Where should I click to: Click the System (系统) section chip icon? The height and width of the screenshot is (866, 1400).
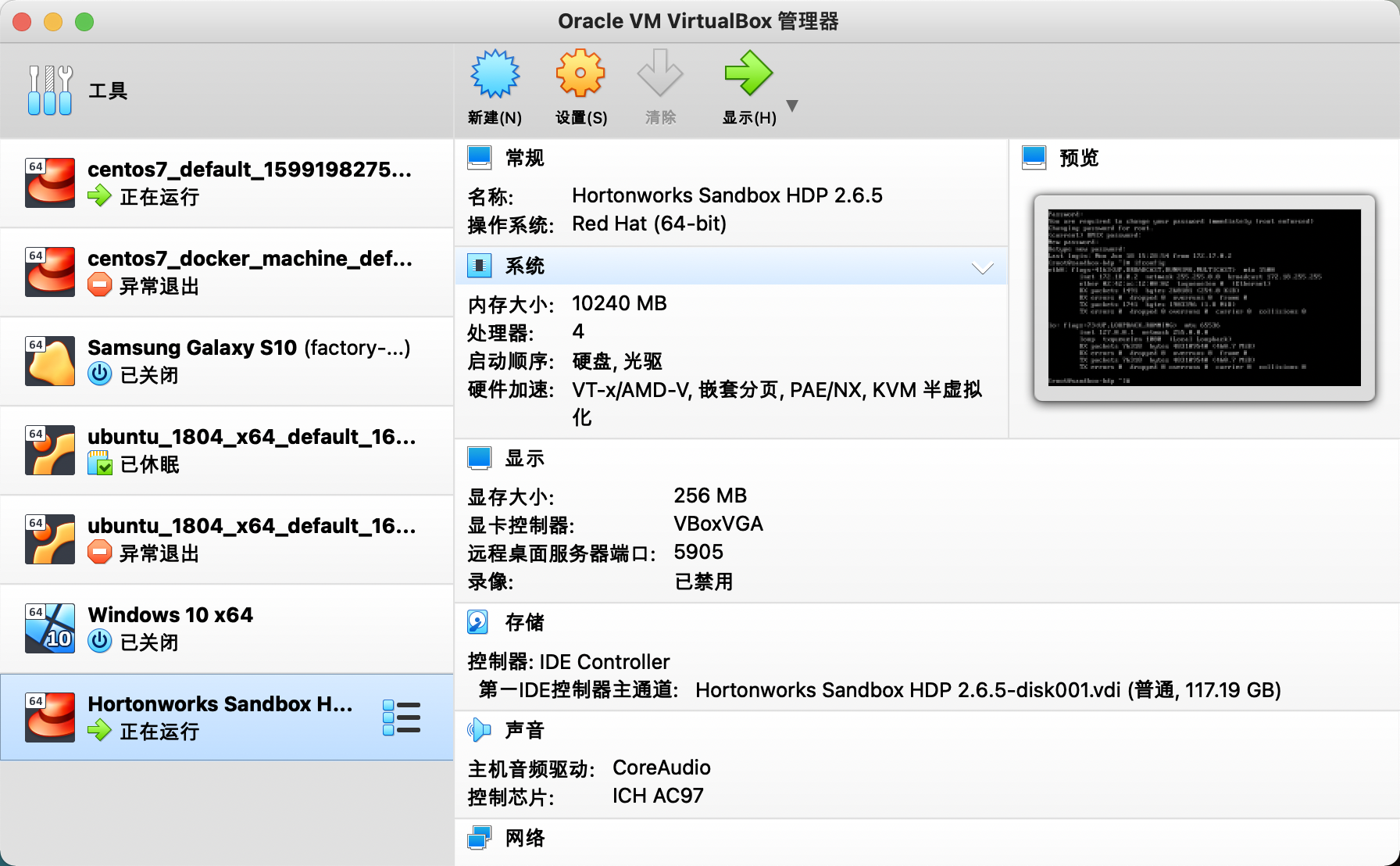tap(480, 266)
